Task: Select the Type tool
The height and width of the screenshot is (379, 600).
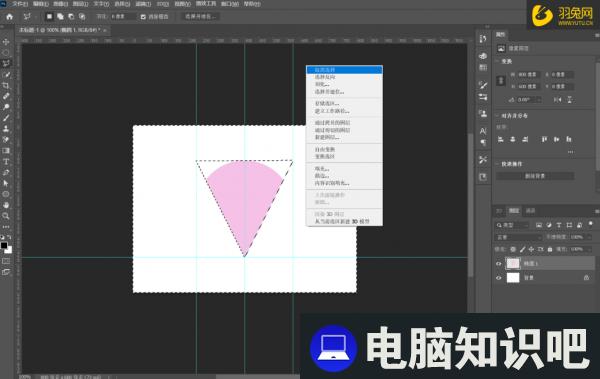Action: coord(6,162)
